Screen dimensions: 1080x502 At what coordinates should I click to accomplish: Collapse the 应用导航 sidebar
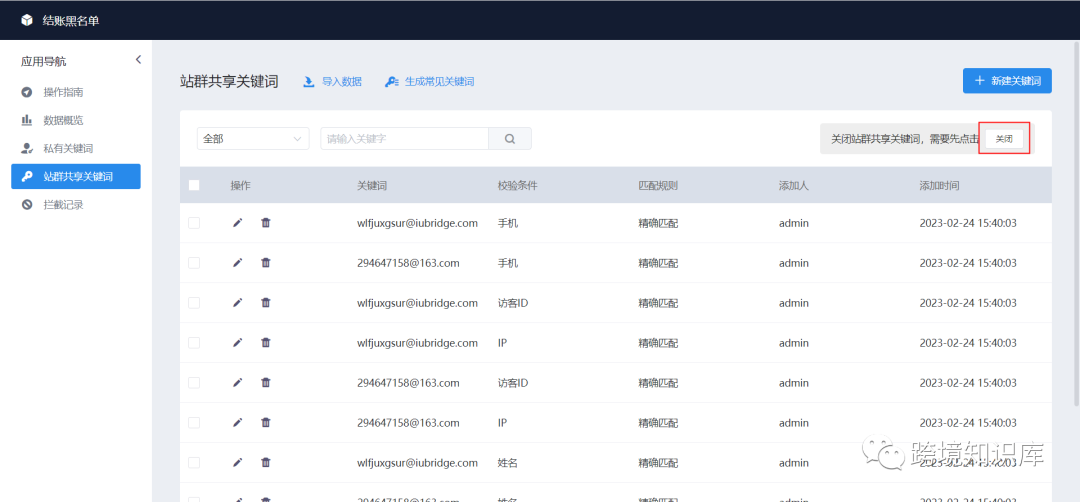(138, 60)
